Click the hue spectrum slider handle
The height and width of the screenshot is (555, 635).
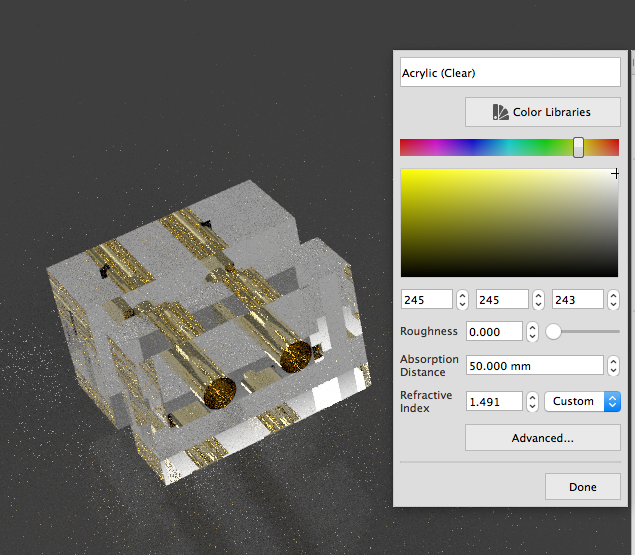click(x=578, y=147)
